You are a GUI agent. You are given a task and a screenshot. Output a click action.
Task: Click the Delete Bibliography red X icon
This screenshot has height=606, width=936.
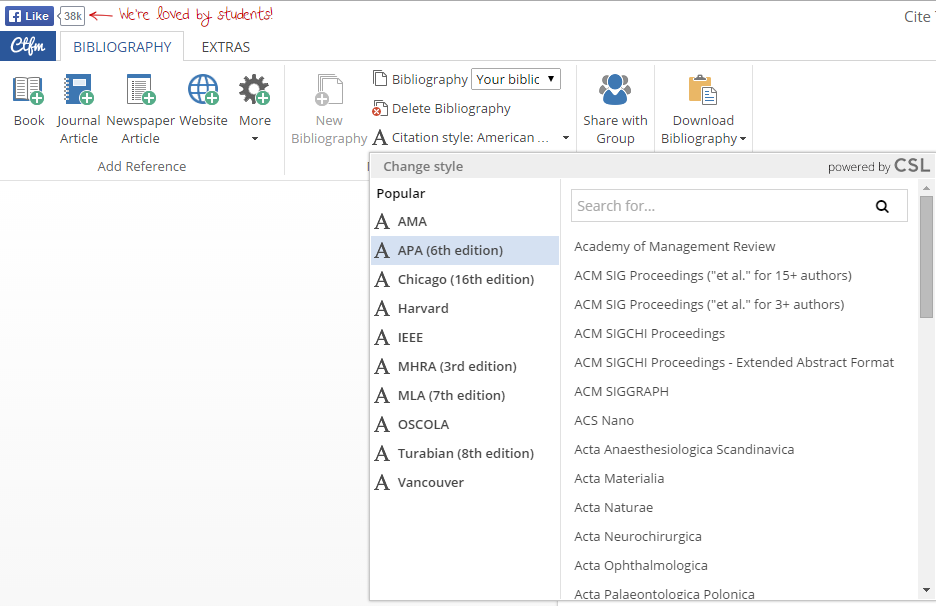pyautogui.click(x=377, y=112)
